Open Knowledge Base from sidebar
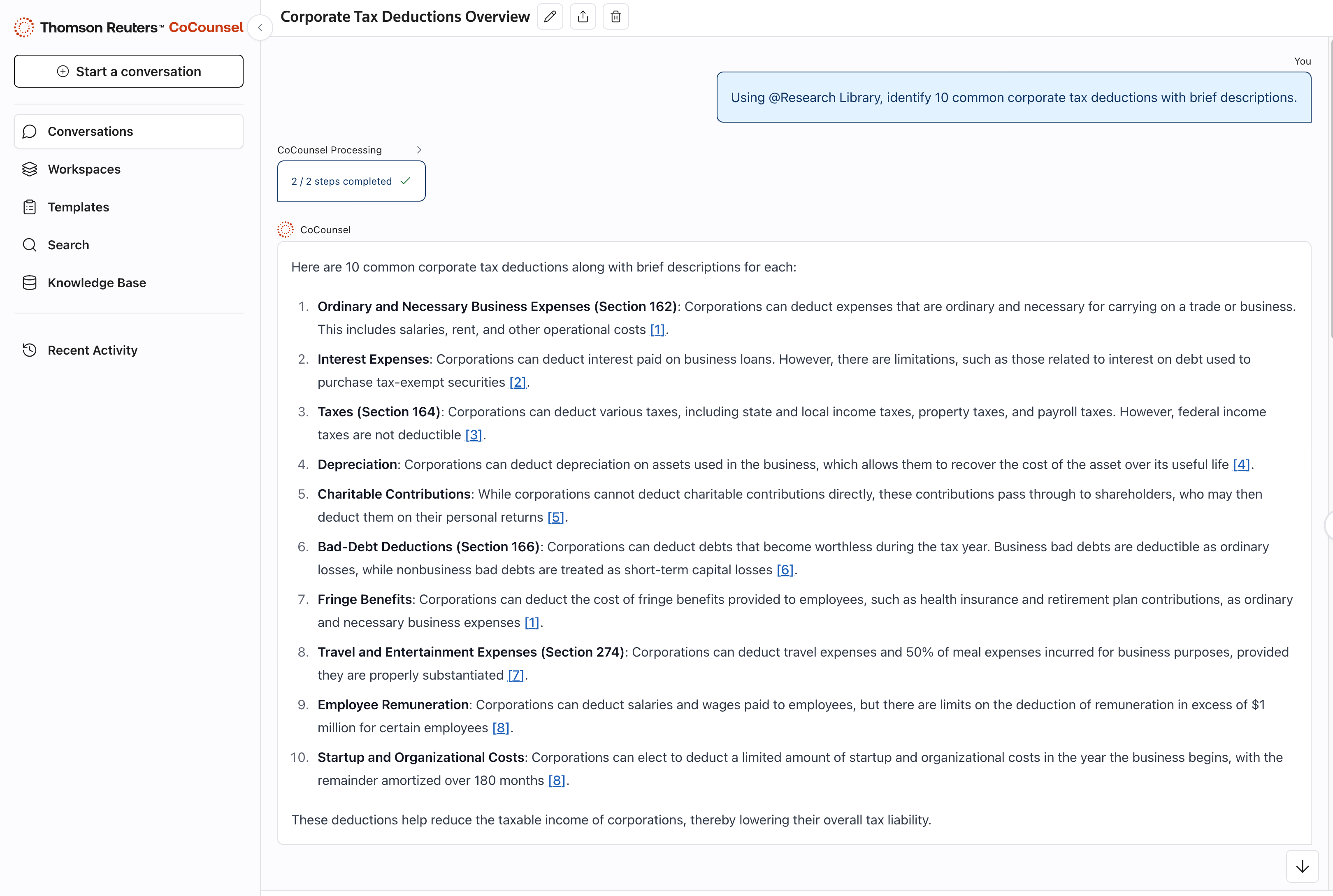Screen dimensions: 1333x896 coord(97,283)
